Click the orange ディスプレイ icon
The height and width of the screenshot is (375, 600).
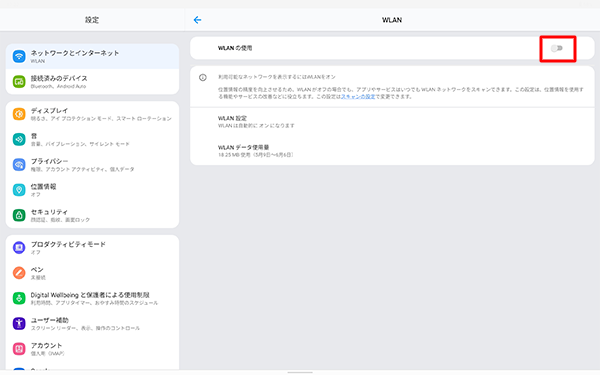19,114
